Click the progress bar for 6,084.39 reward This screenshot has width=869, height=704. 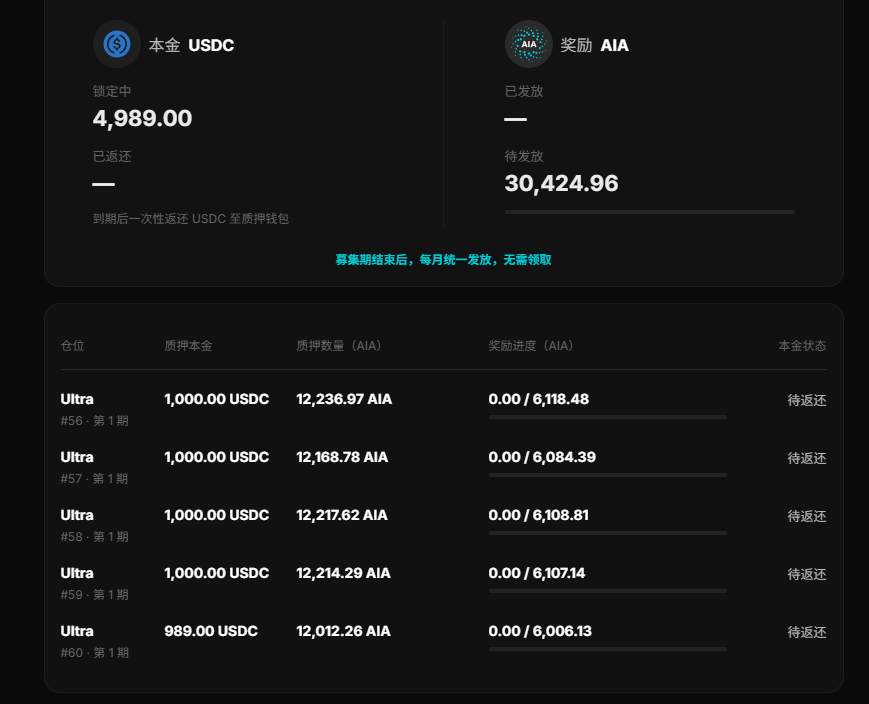click(x=607, y=475)
